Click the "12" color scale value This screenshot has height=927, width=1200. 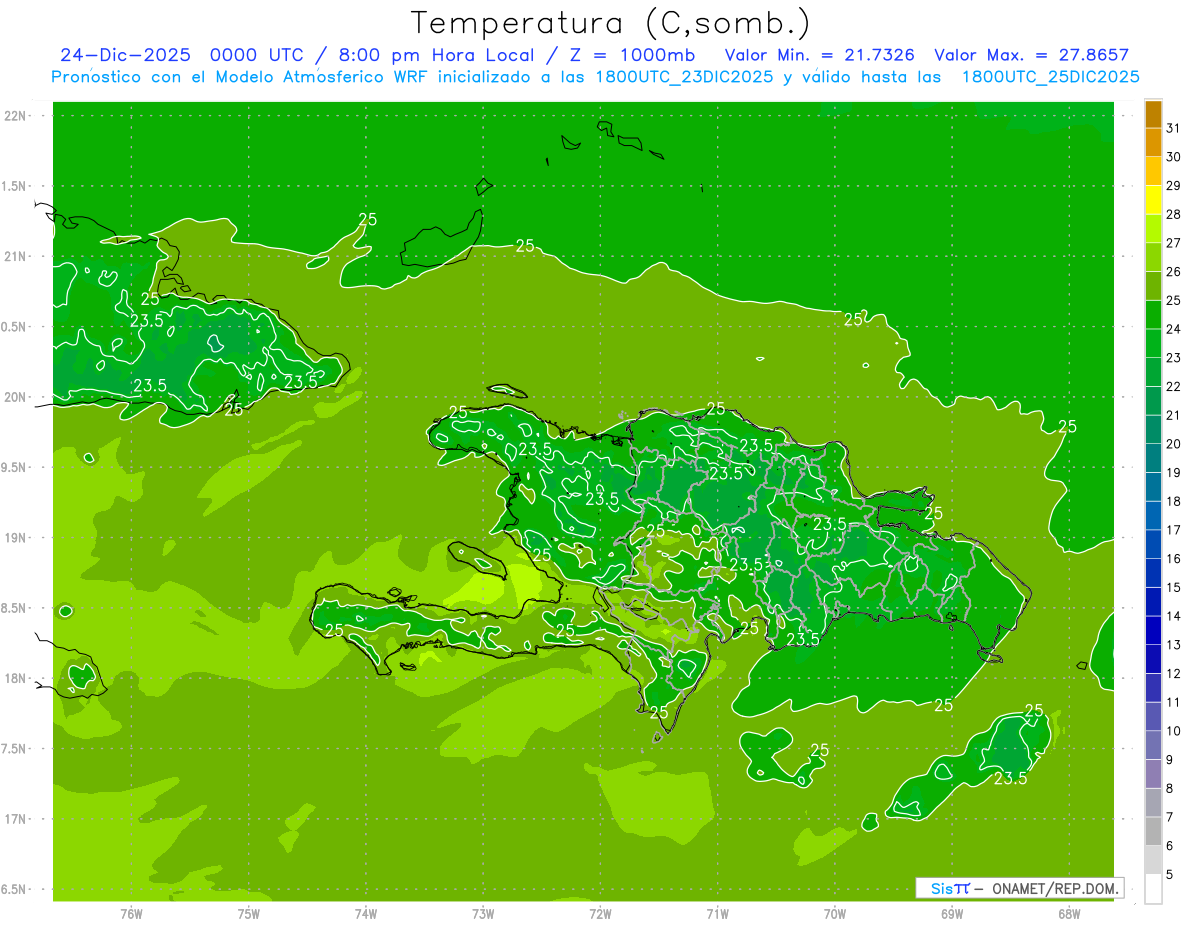point(1174,674)
